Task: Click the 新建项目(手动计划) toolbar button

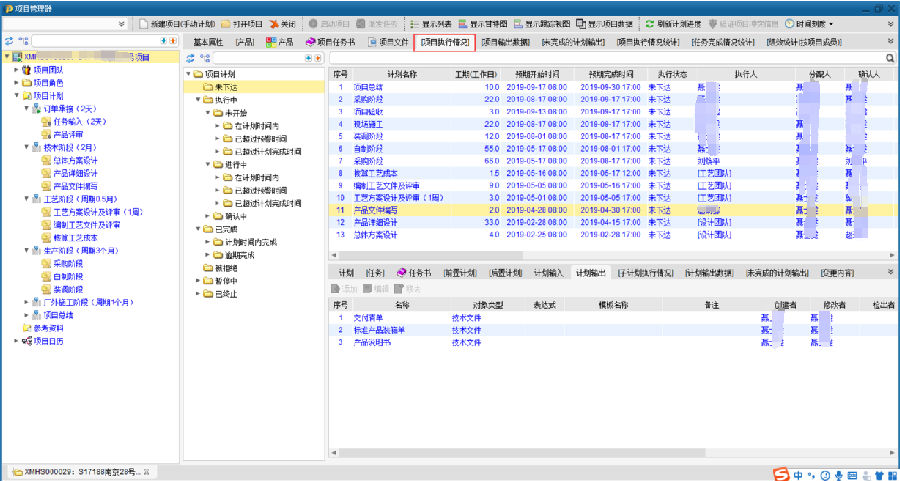Action: 143,23
